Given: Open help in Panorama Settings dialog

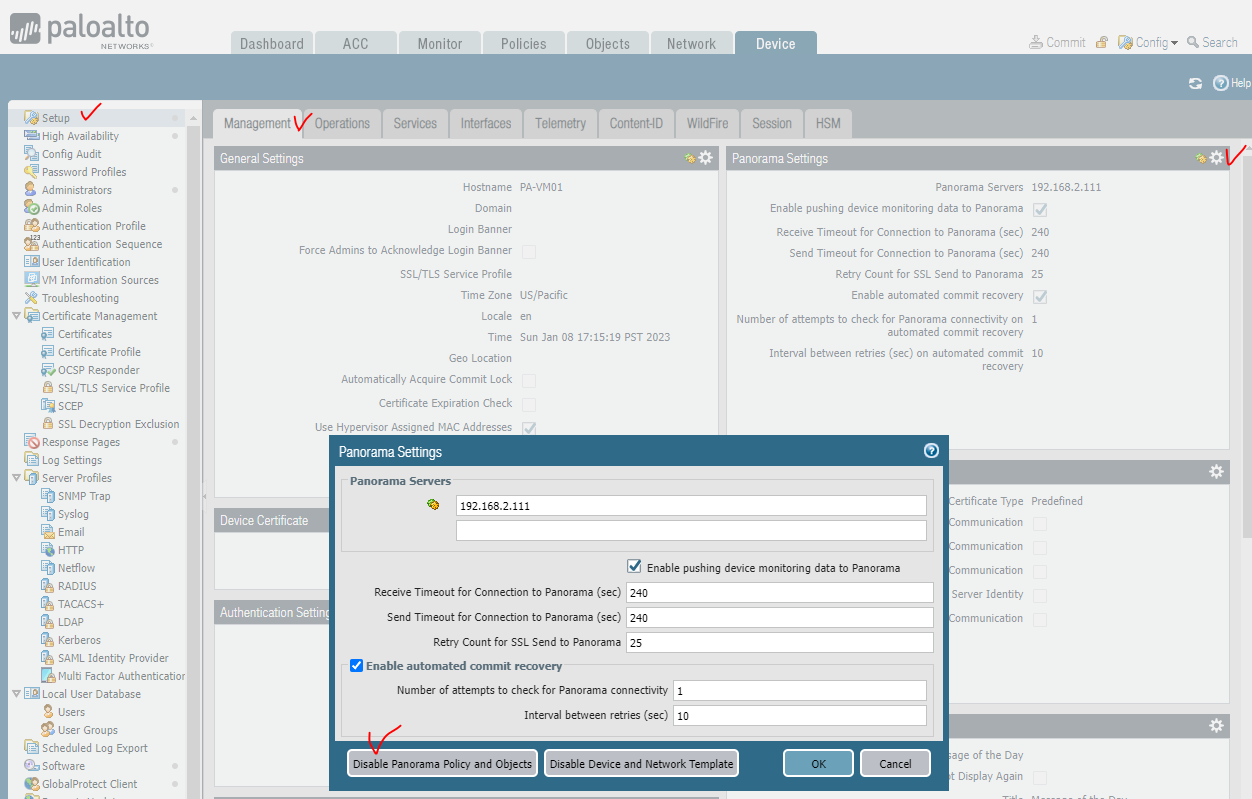Looking at the screenshot, I should click(931, 451).
